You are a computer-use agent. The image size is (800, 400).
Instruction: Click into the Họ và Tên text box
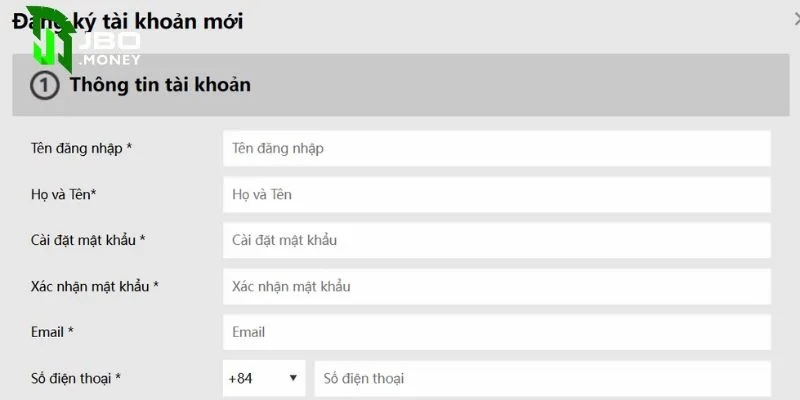point(496,194)
